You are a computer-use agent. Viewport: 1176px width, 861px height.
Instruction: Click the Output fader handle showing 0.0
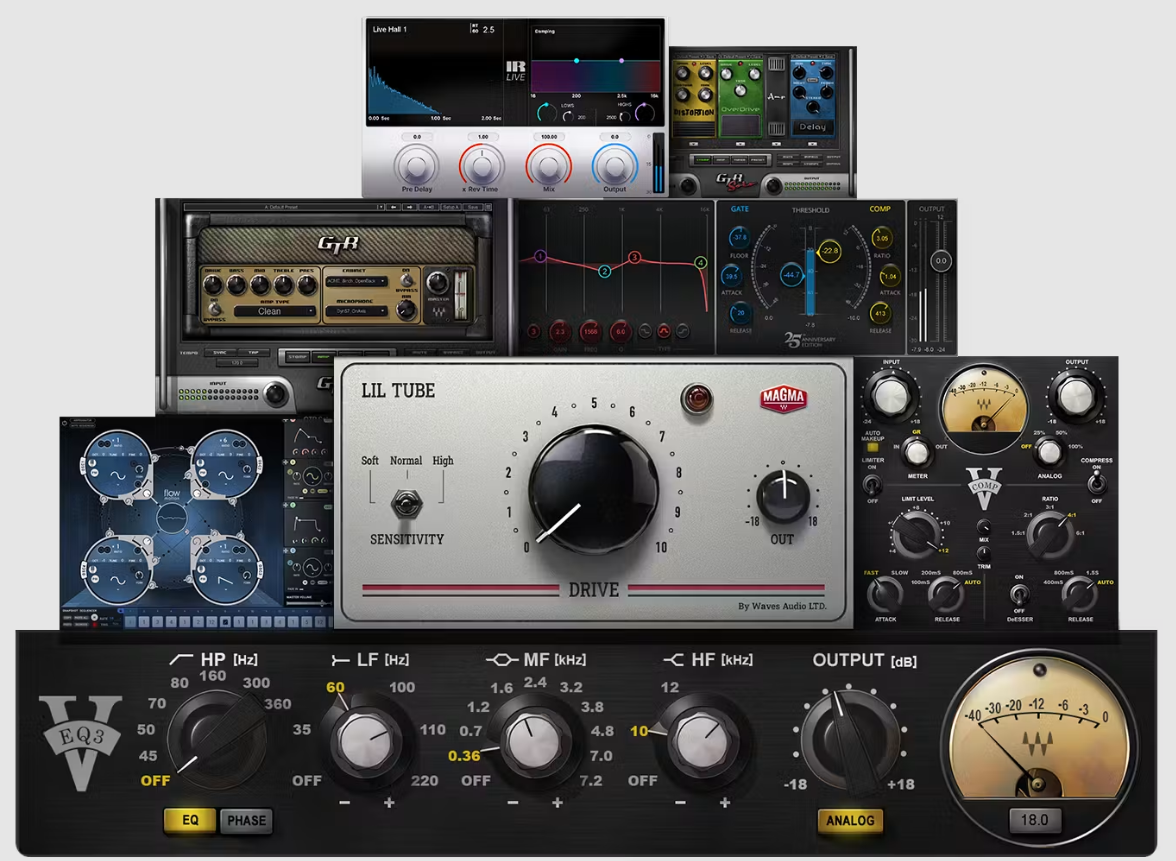940,261
